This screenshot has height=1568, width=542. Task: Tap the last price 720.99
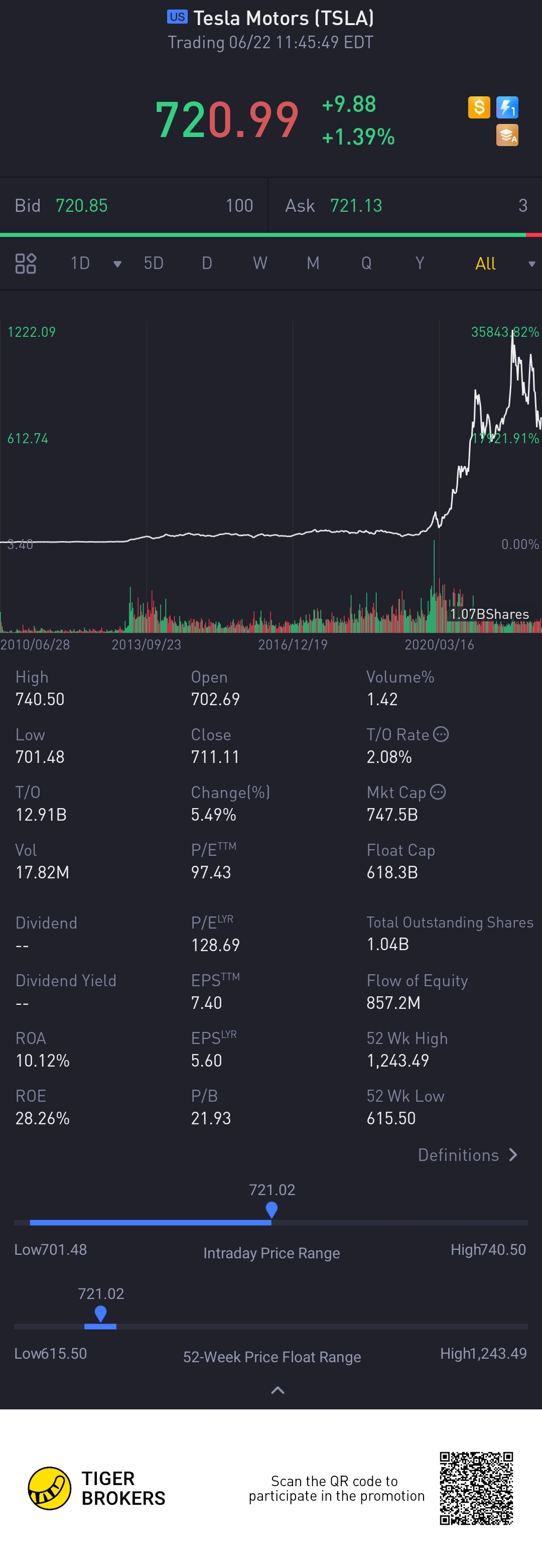[227, 120]
